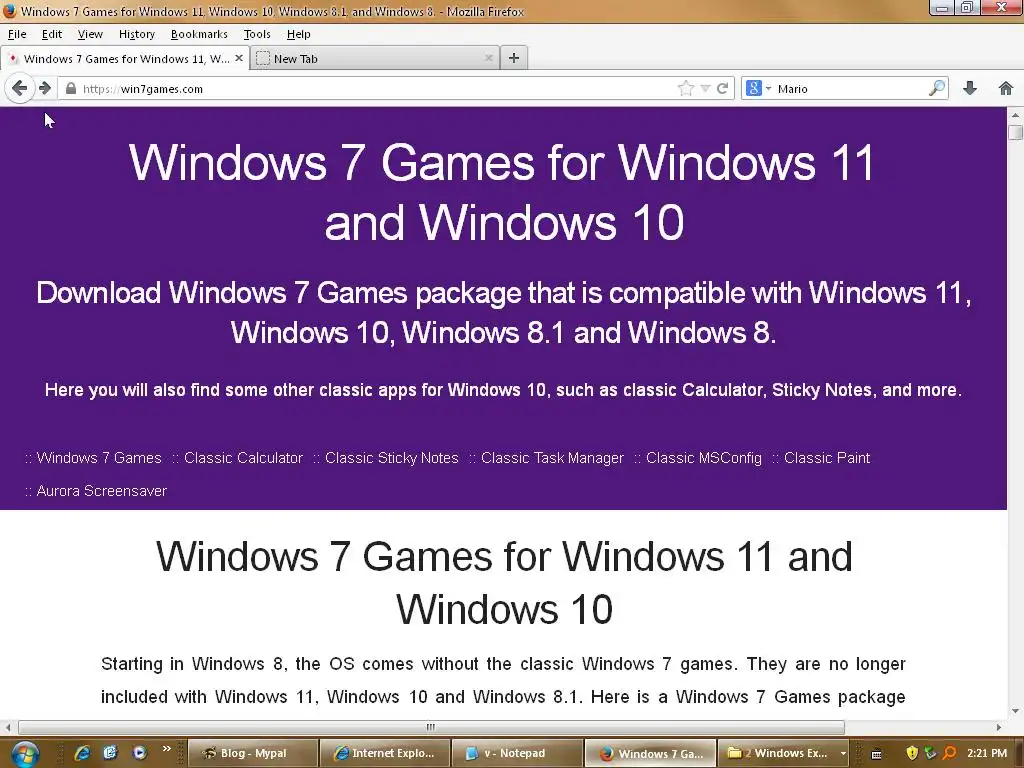Click the orange magnifier tray icon
The image size is (1024, 768).
coord(950,753)
